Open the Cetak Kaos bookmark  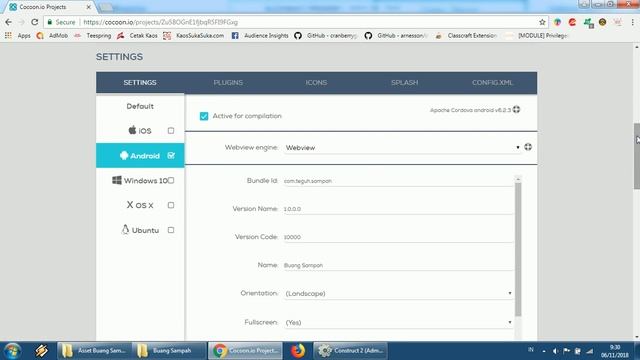(x=137, y=36)
